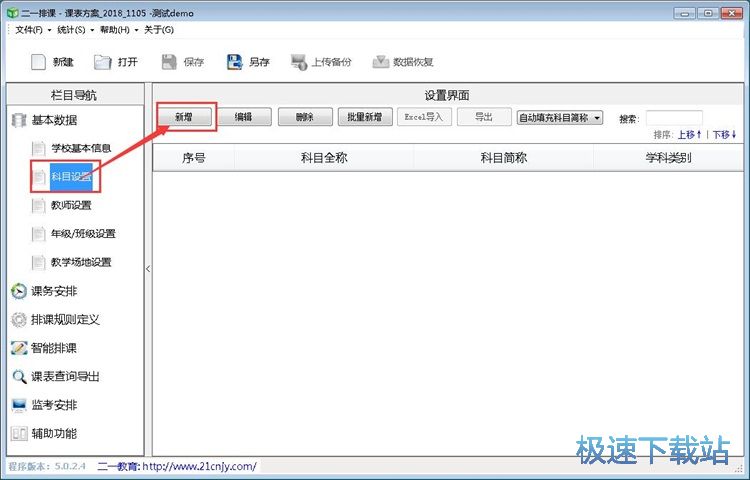750x480 pixels.
Task: Click the document icon beside 教学场地设置
Action: tap(38, 262)
